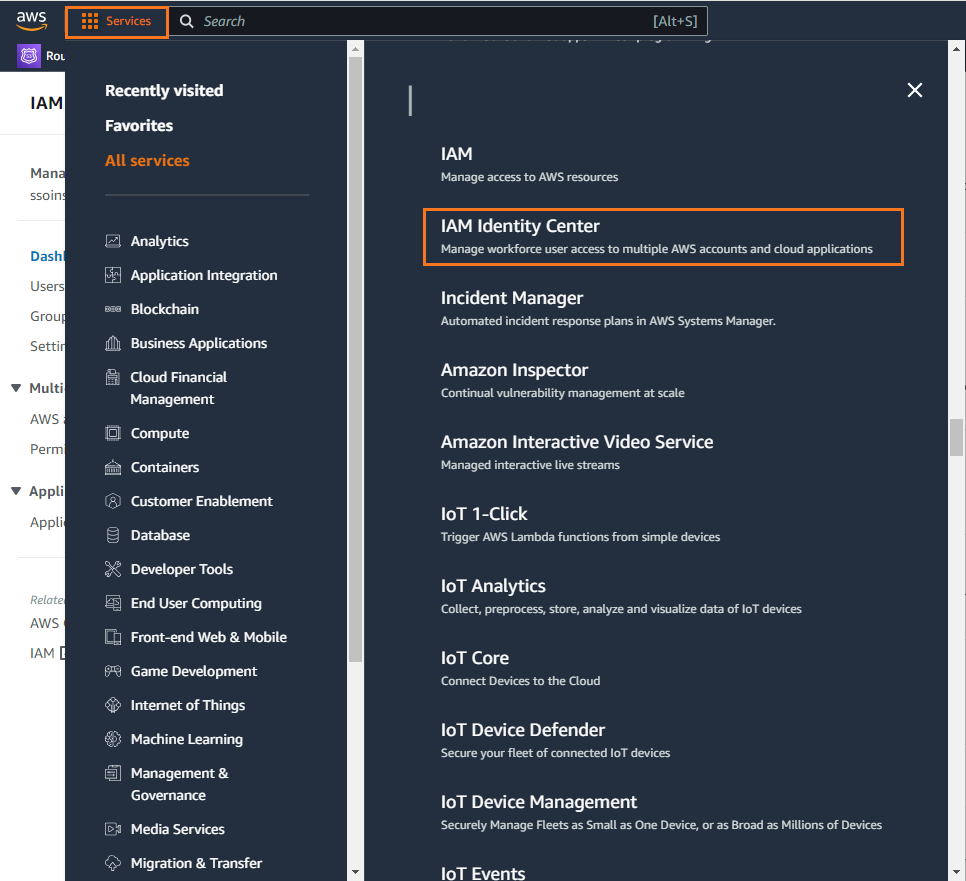Screen dimensions: 966x881
Task: Collapse the Multi-account section triangle
Action: (x=16, y=388)
